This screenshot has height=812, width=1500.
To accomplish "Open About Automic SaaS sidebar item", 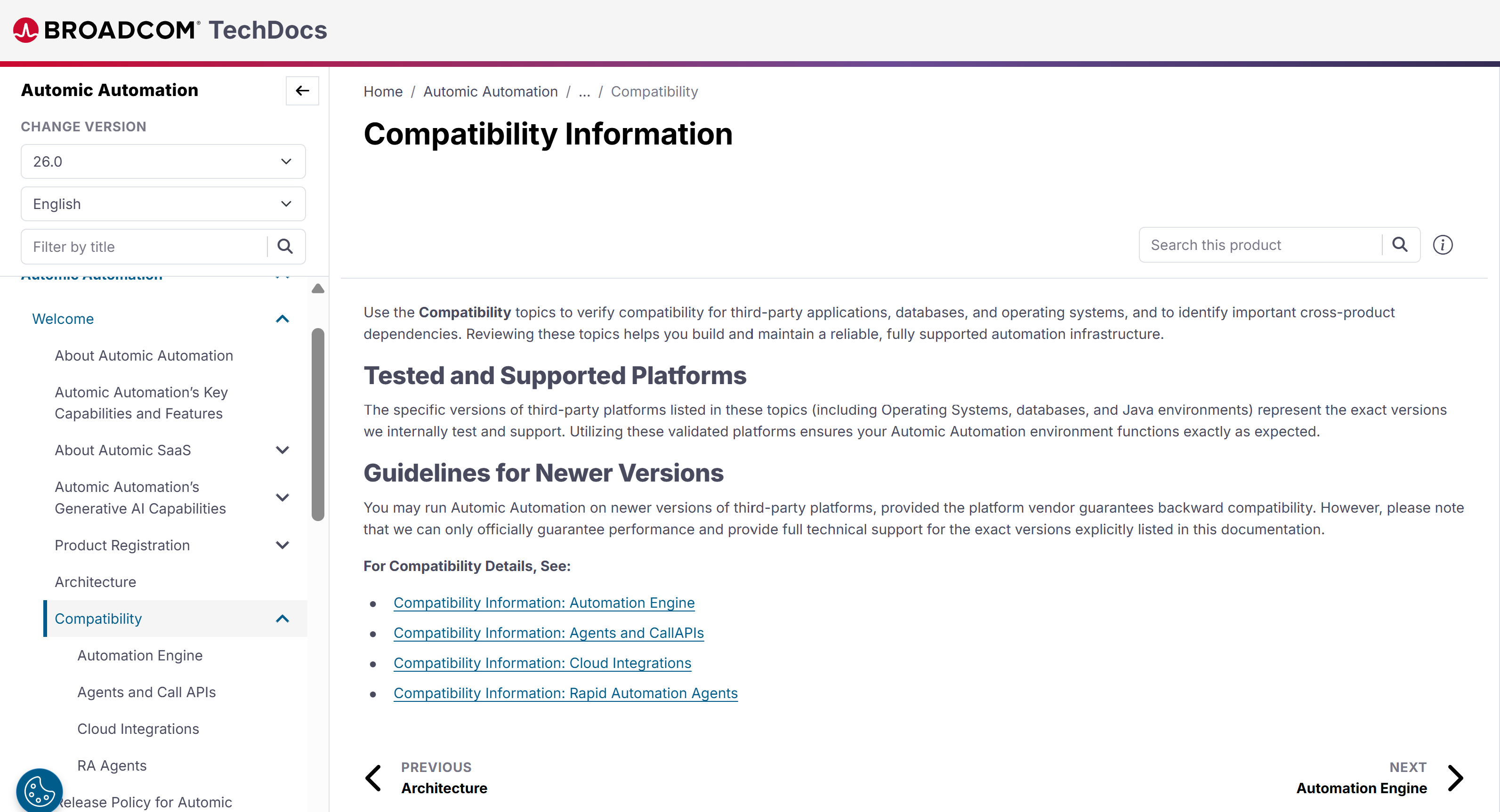I will click(123, 450).
